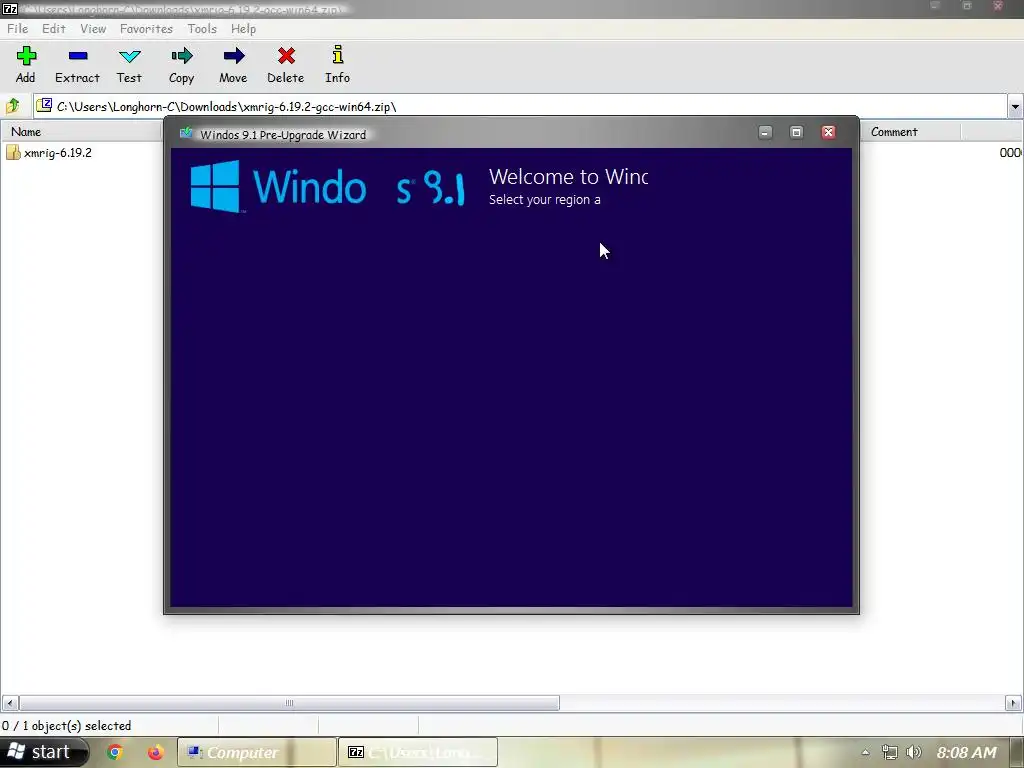Screen dimensions: 1024x768
Task: Click the '0 / 1 object(s) selected' status
Action: [67, 726]
